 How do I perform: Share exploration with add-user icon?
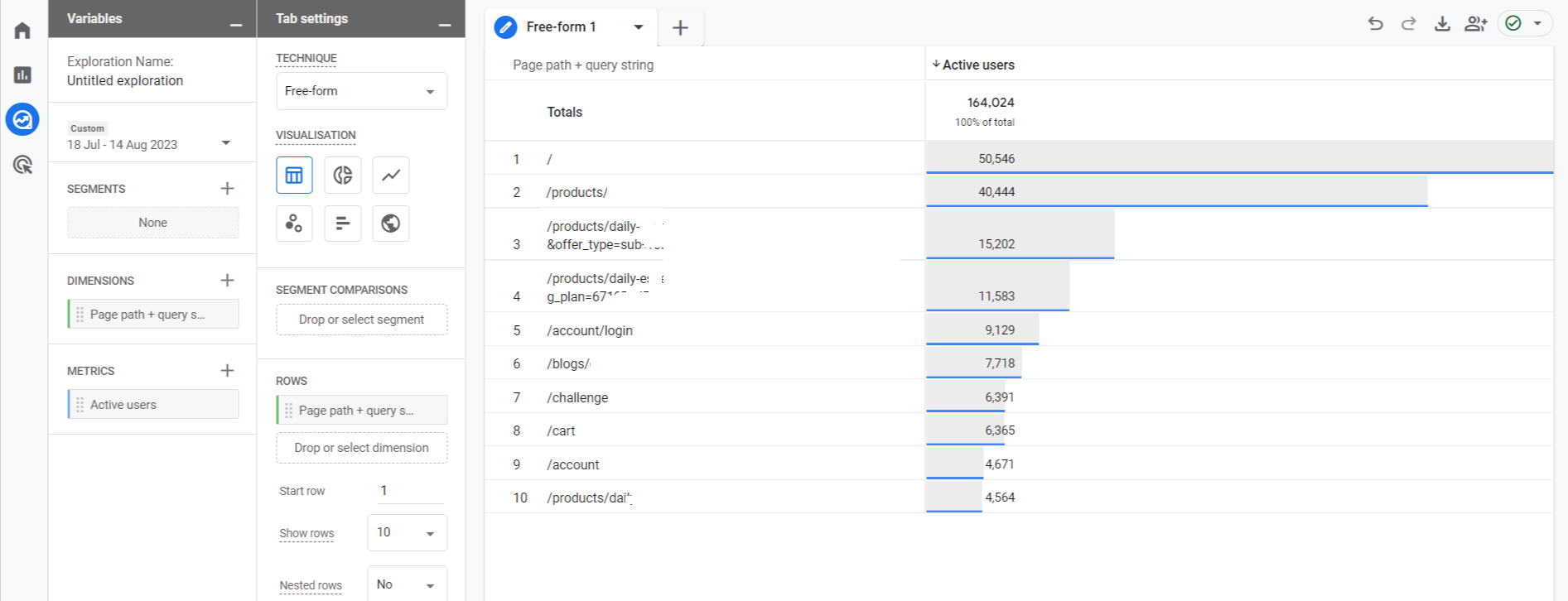1476,23
